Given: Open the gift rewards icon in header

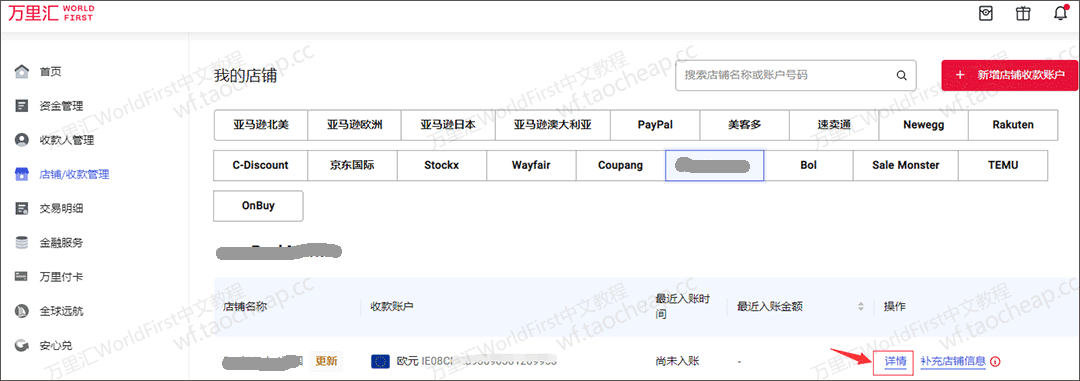Looking at the screenshot, I should tap(1024, 14).
